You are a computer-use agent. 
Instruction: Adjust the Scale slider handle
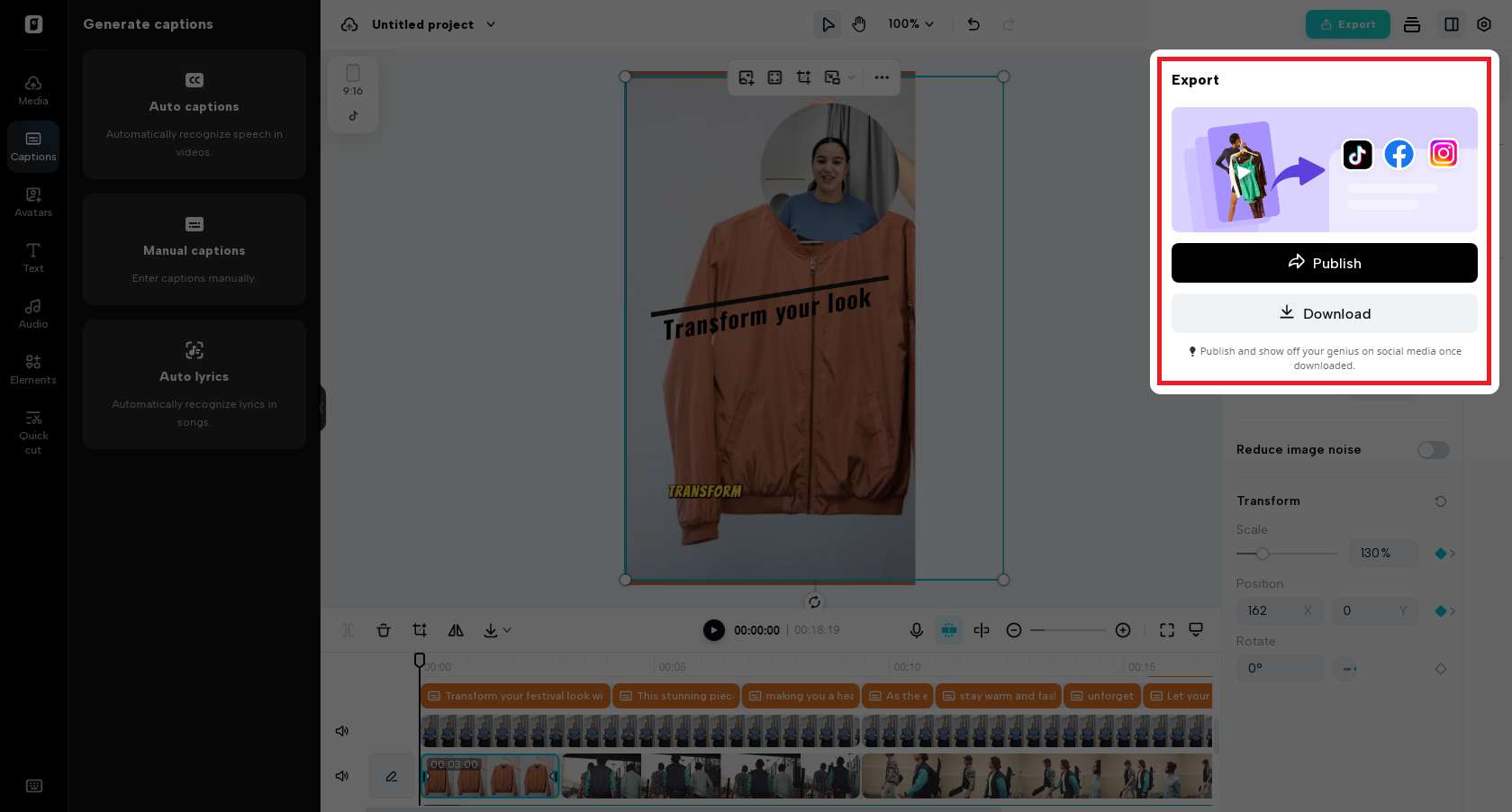tap(1262, 554)
